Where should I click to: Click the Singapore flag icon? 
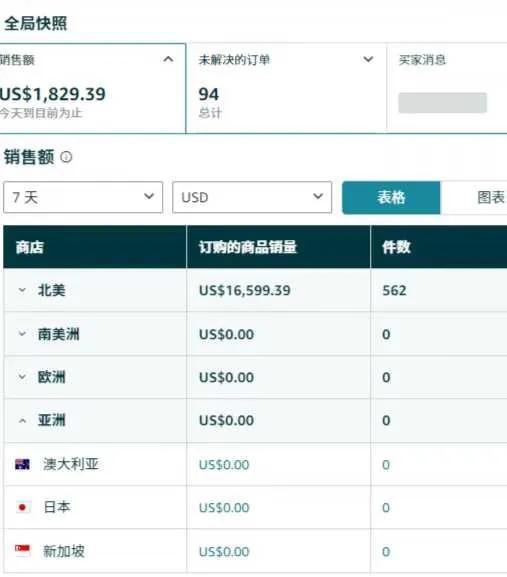click(x=22, y=550)
